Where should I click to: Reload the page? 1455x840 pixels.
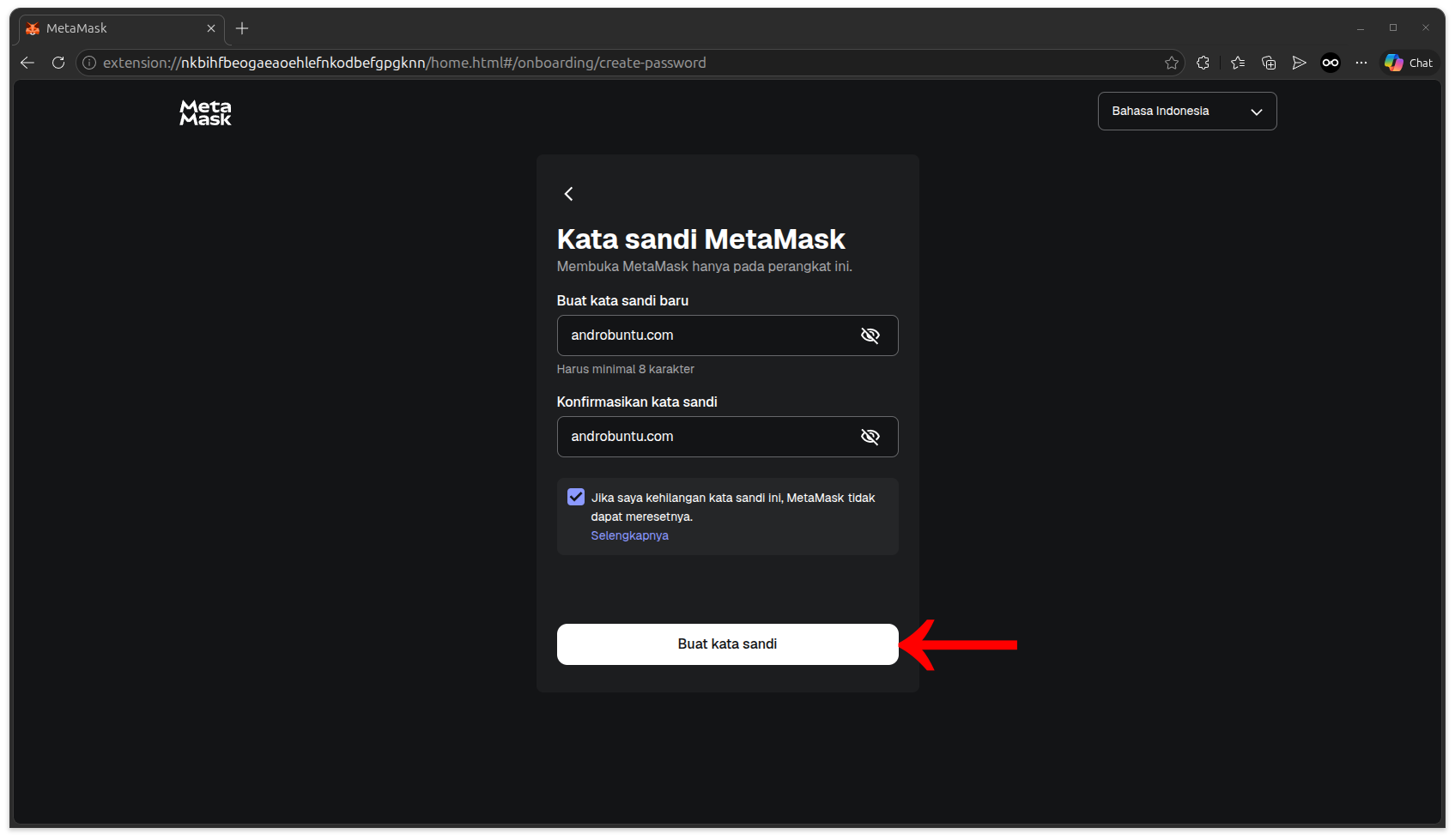[x=58, y=62]
